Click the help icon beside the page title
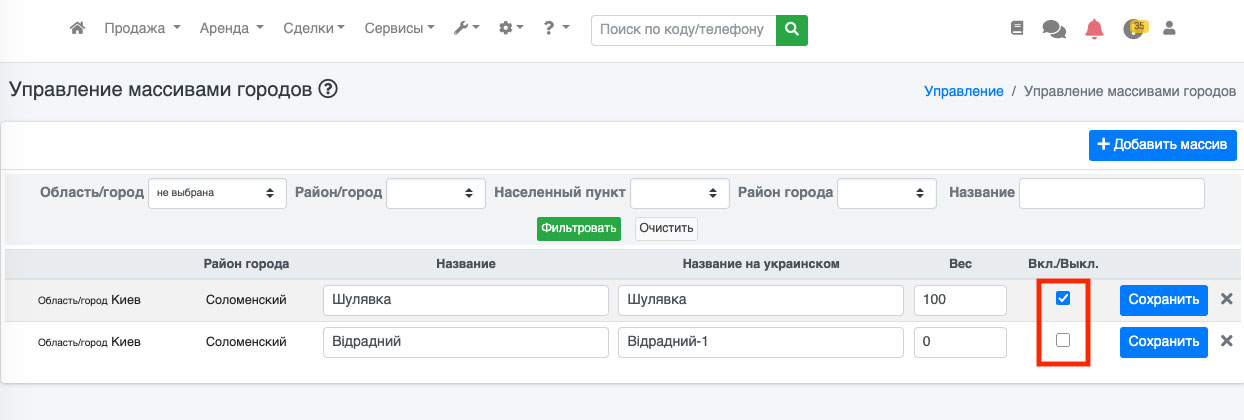Image resolution: width=1244 pixels, height=420 pixels. (328, 90)
